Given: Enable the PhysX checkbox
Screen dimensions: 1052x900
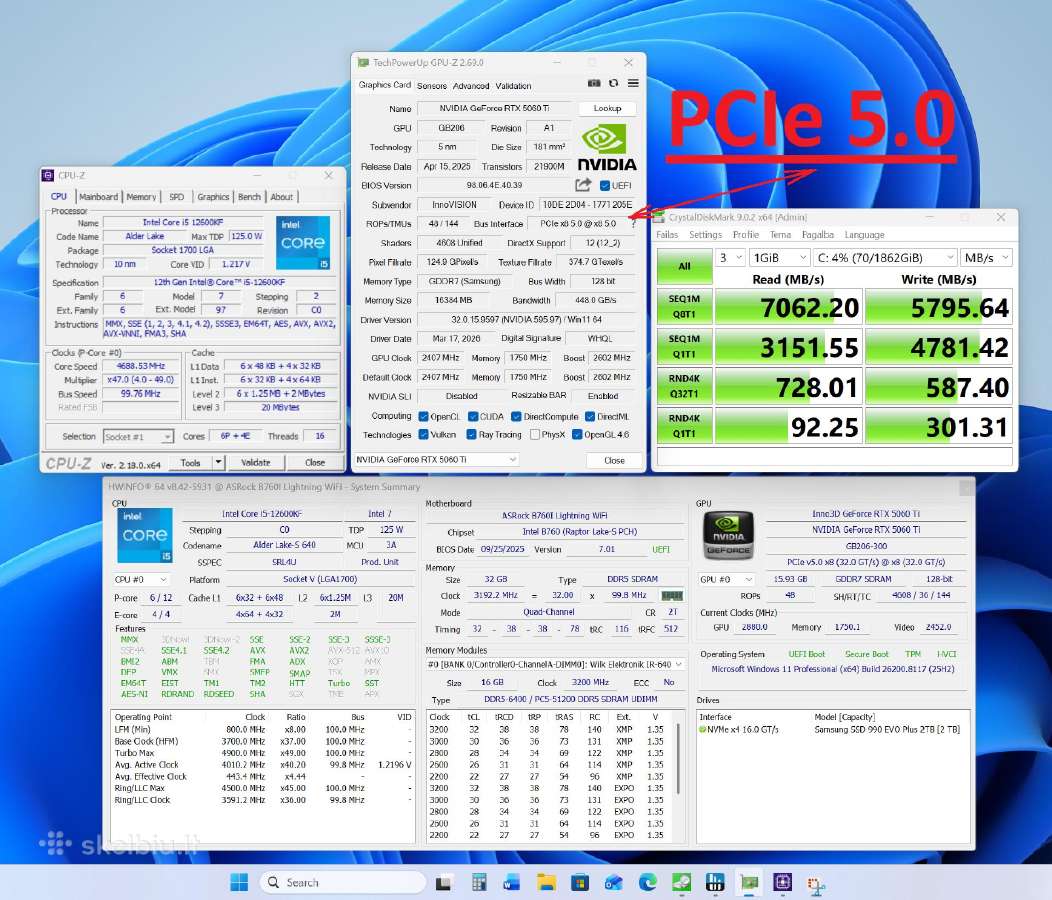Looking at the screenshot, I should [535, 434].
